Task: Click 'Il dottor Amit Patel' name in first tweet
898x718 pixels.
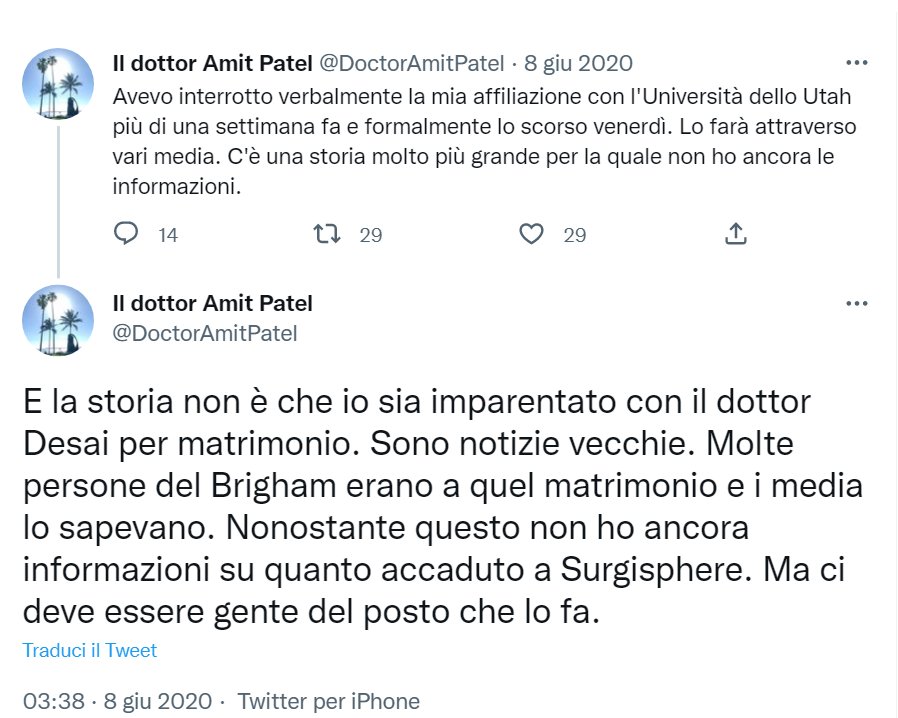Action: (212, 63)
